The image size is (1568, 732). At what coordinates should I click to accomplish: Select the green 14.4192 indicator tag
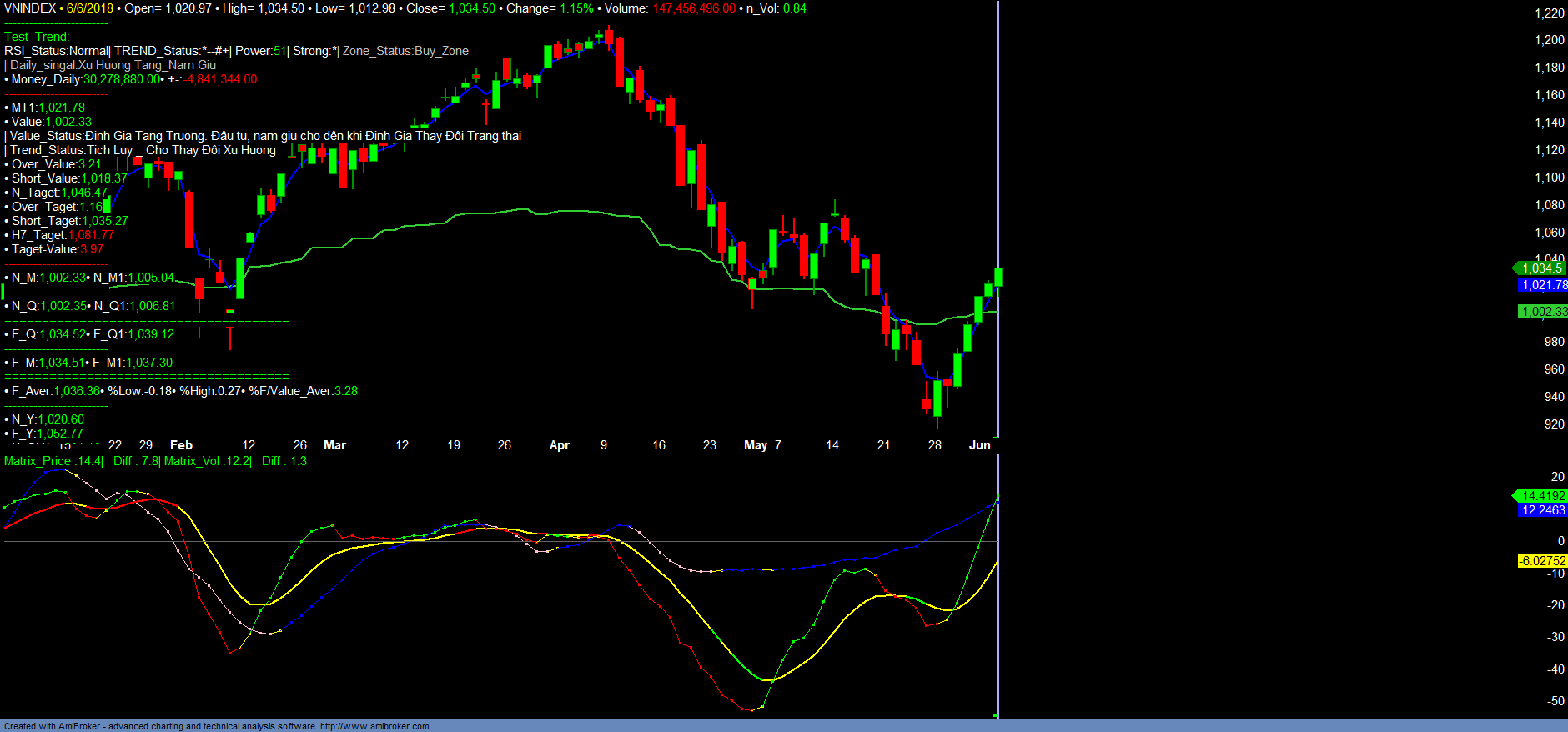[1542, 496]
